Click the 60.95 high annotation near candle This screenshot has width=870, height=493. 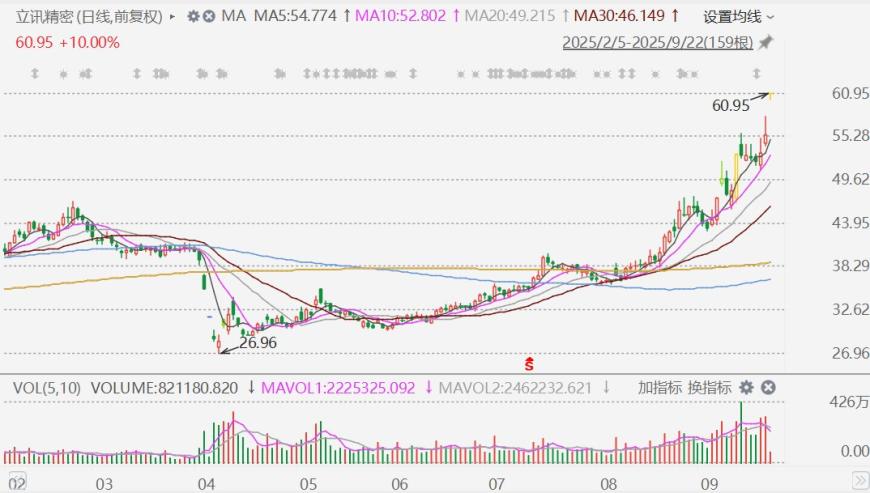coord(731,105)
